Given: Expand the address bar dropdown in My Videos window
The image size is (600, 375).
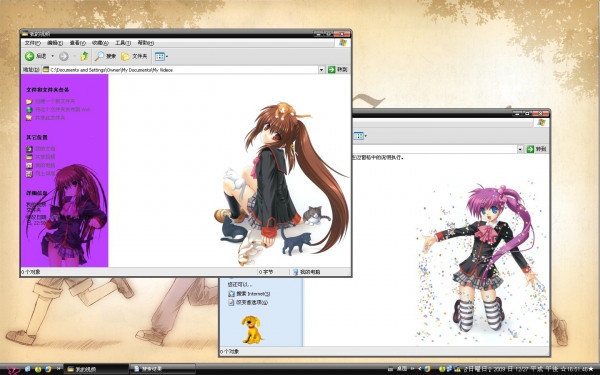Looking at the screenshot, I should point(321,70).
